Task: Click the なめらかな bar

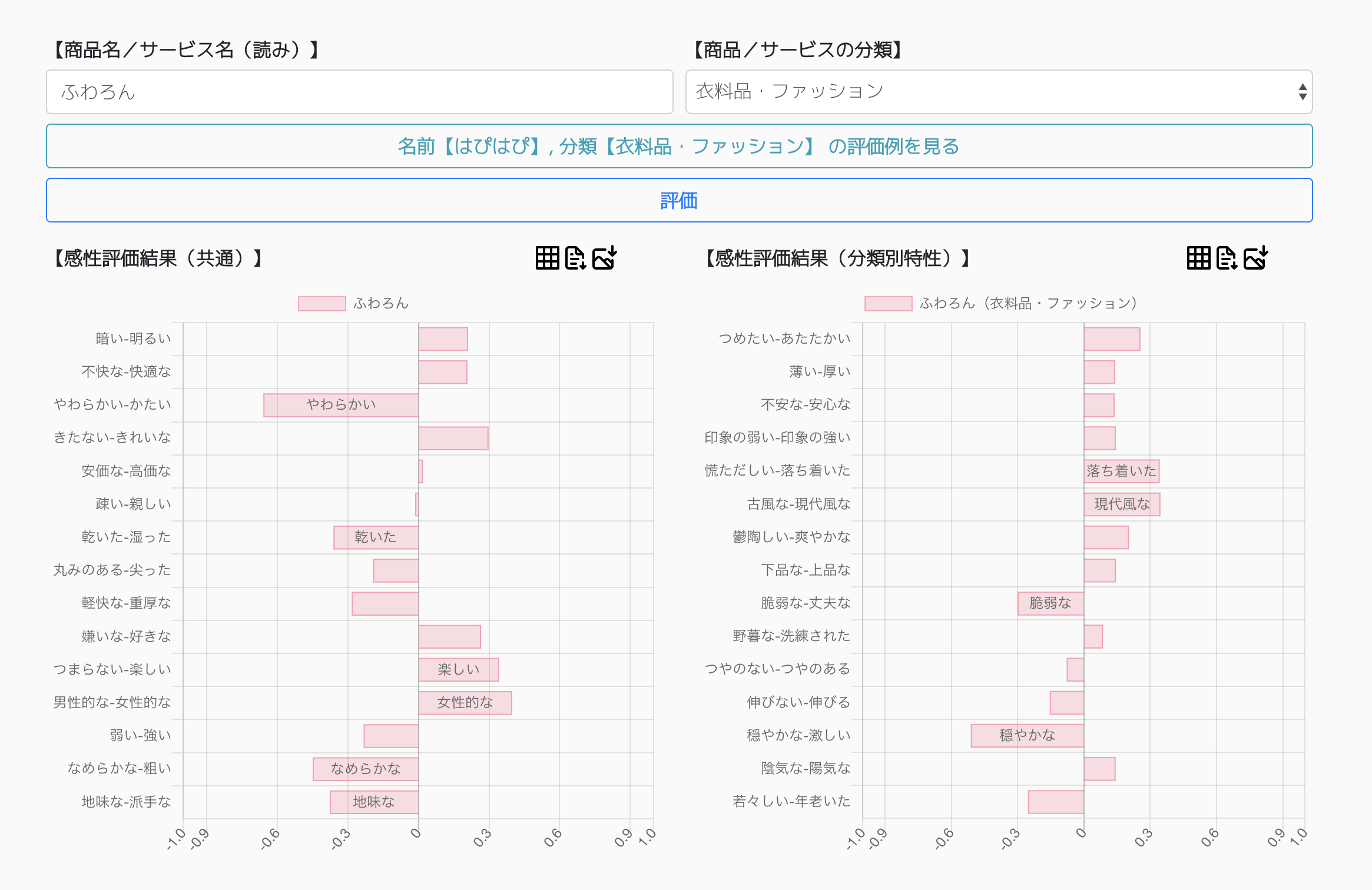Action: (366, 769)
